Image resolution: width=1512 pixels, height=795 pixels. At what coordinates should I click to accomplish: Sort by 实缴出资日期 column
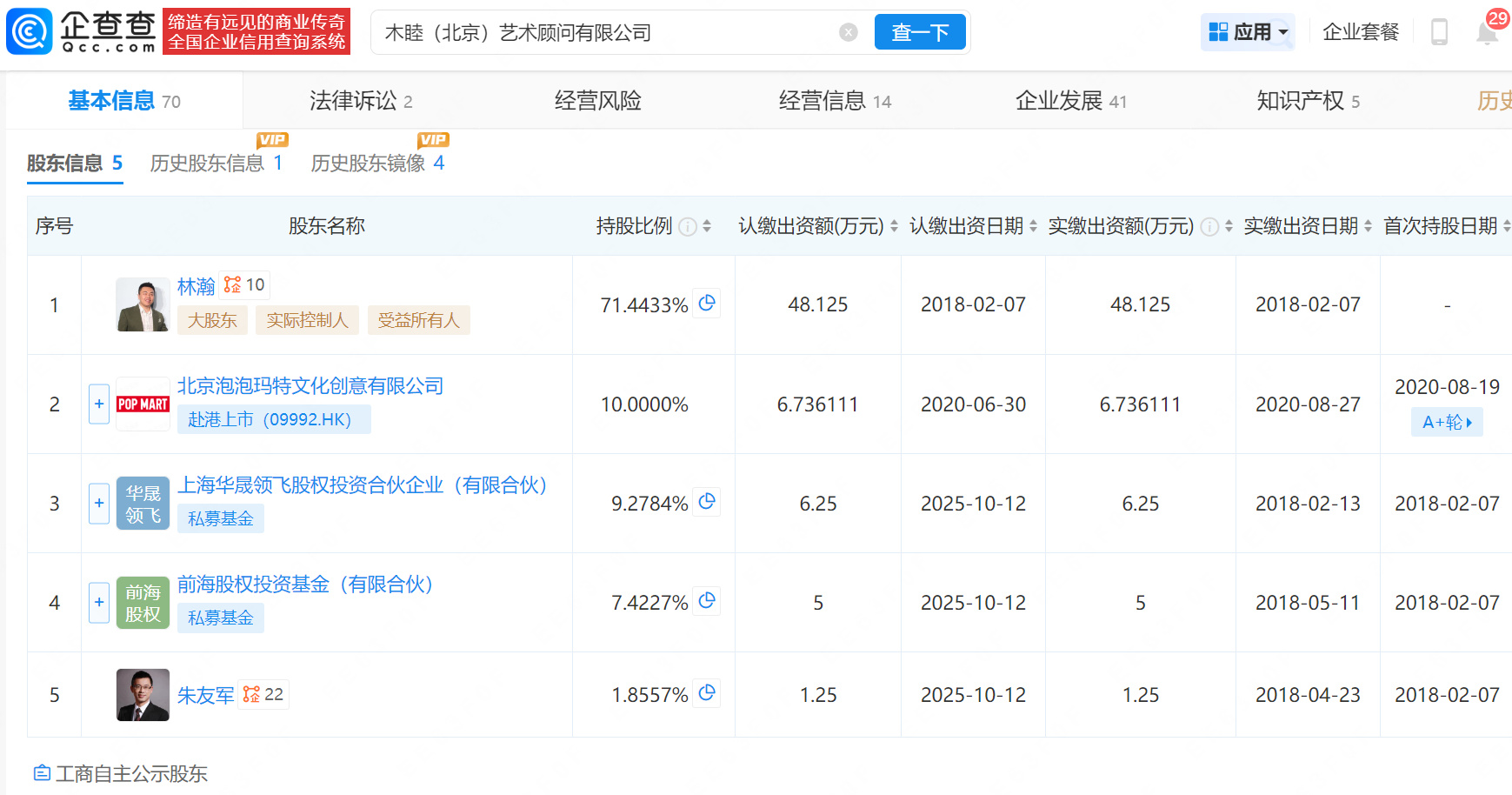click(1368, 226)
